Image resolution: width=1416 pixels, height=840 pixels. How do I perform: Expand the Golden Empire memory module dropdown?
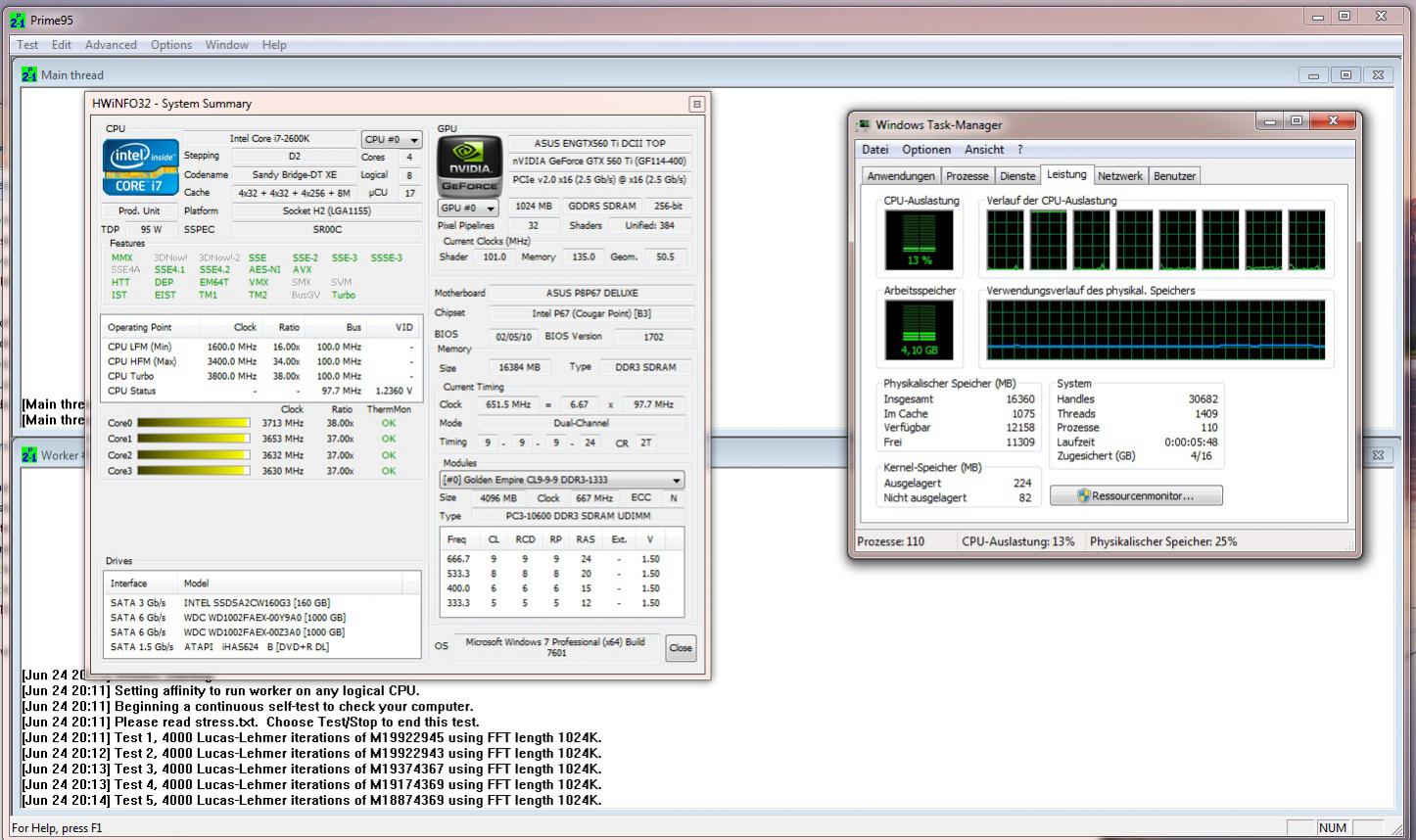pyautogui.click(x=562, y=481)
